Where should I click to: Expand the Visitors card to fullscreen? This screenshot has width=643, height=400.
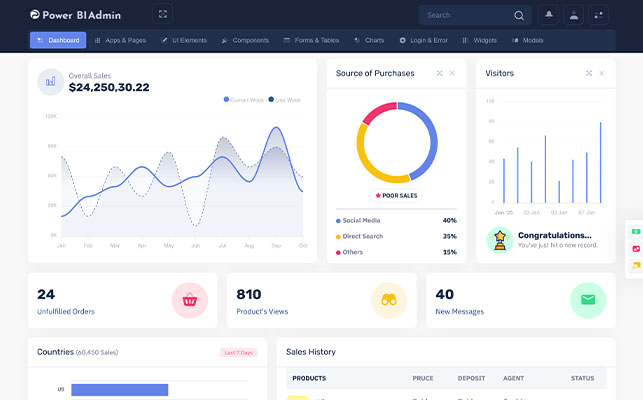[589, 73]
